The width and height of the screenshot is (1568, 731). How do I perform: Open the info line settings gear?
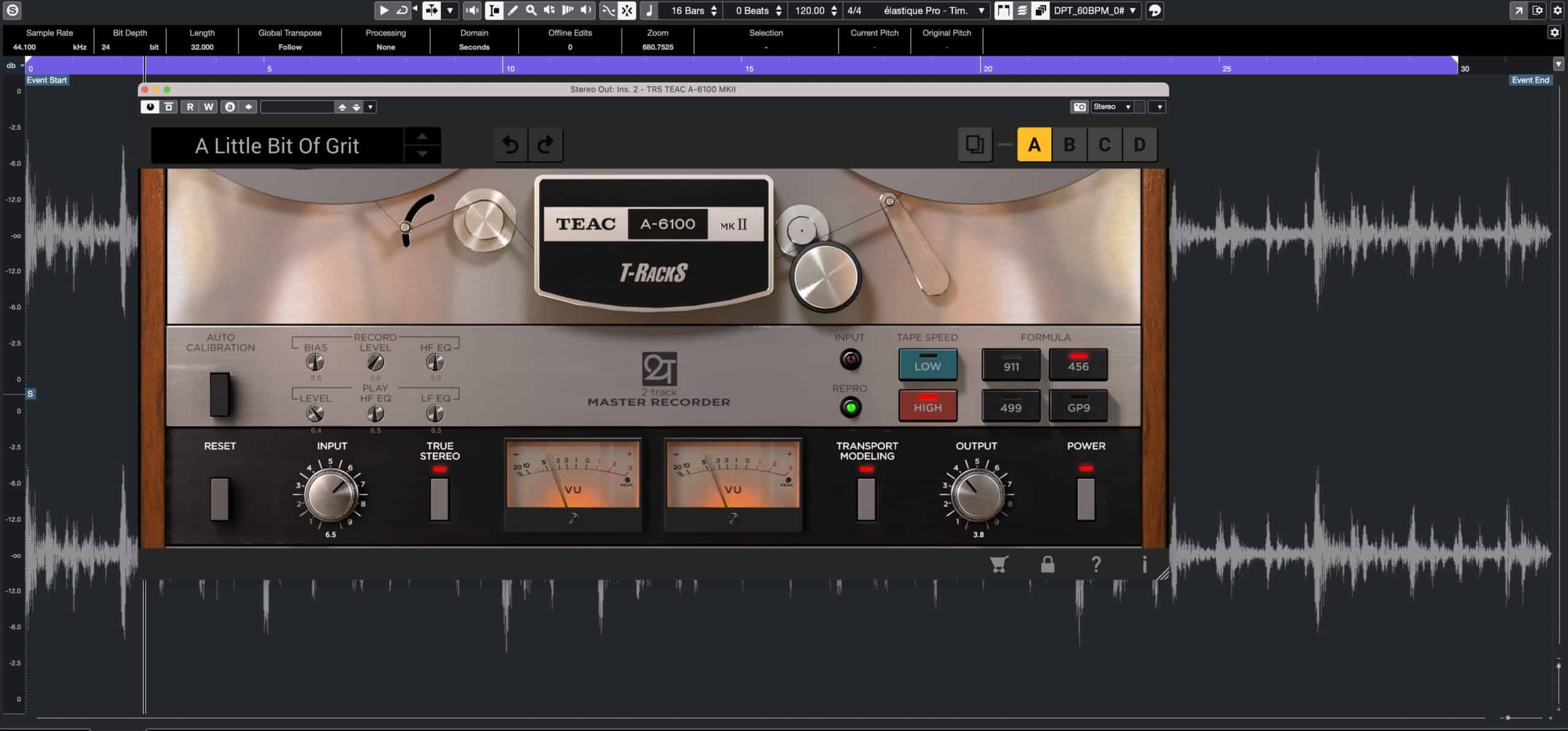1555,32
